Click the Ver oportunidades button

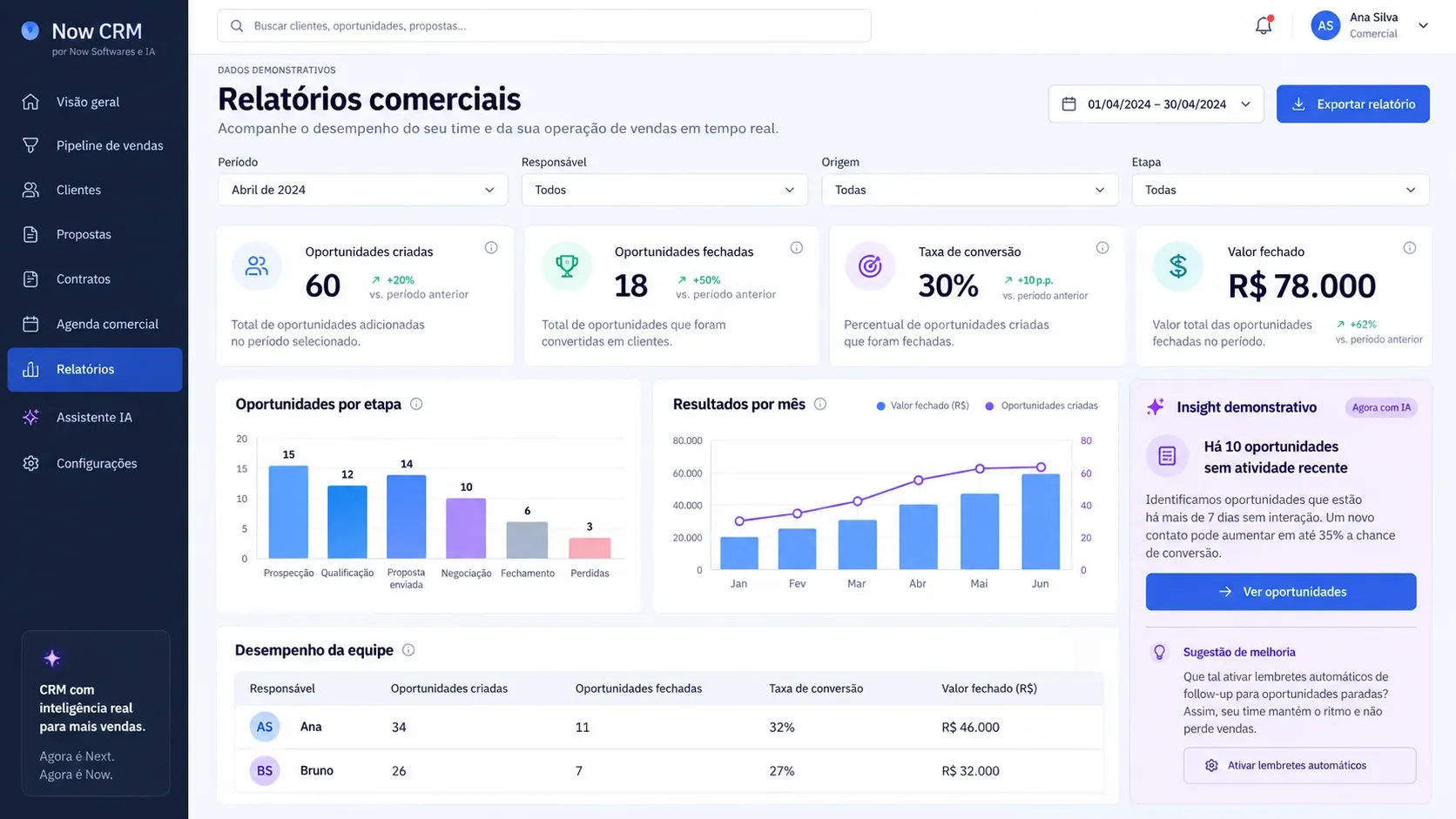(1280, 592)
